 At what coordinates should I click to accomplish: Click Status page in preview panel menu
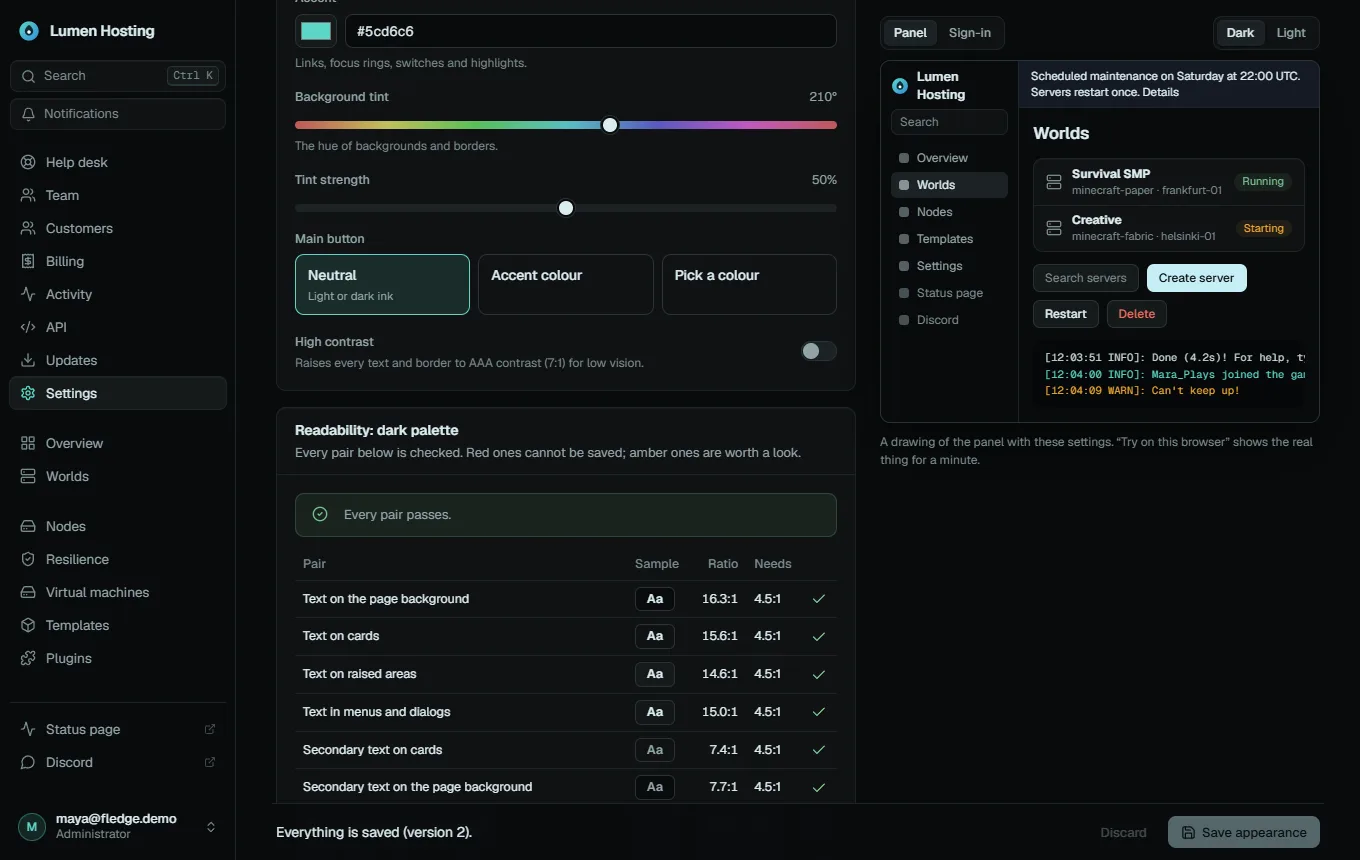pyautogui.click(x=949, y=293)
